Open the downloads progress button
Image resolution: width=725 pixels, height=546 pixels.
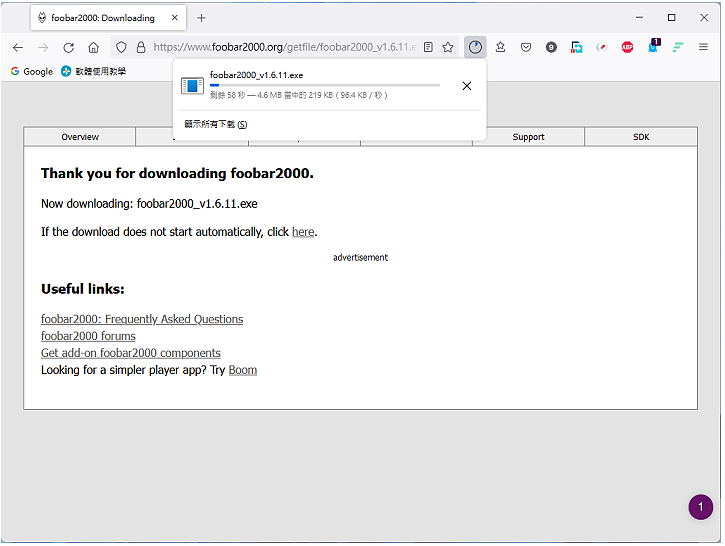pyautogui.click(x=475, y=47)
